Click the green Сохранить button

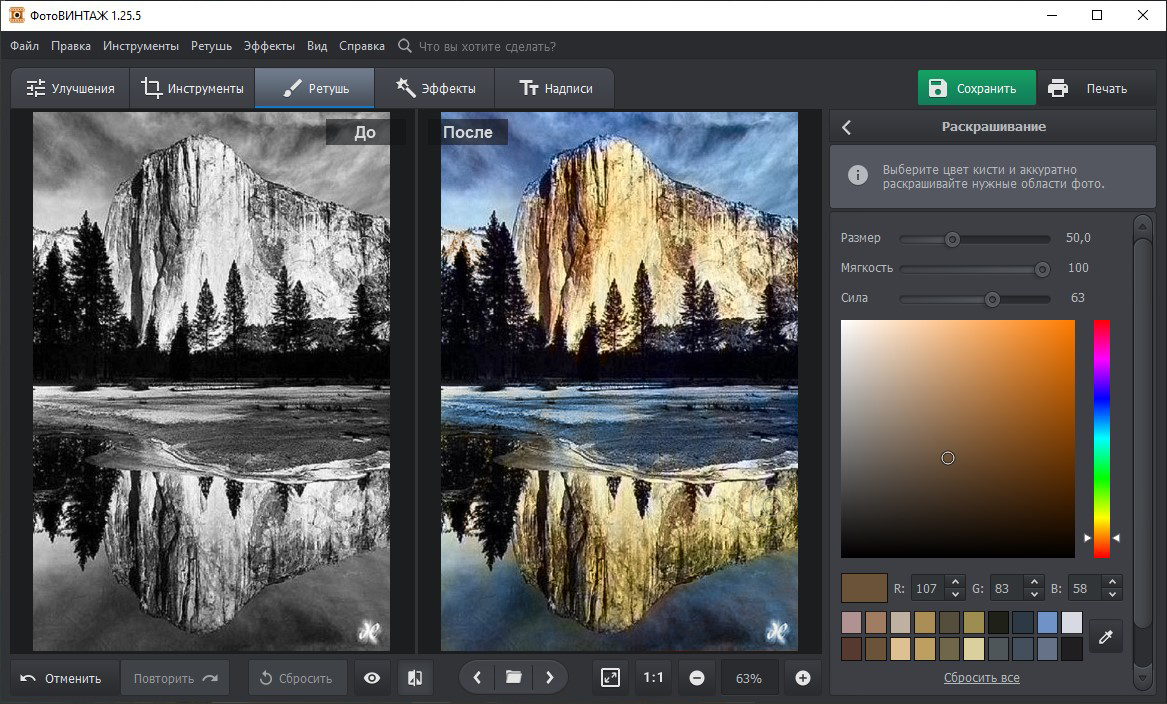point(976,88)
